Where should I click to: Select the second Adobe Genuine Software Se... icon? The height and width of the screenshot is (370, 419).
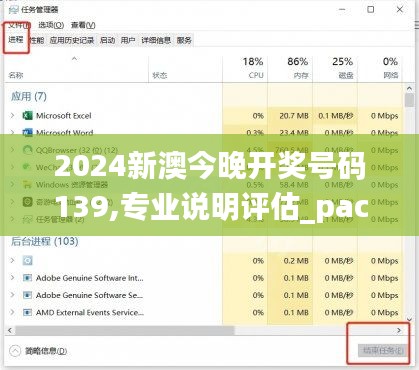(27, 295)
